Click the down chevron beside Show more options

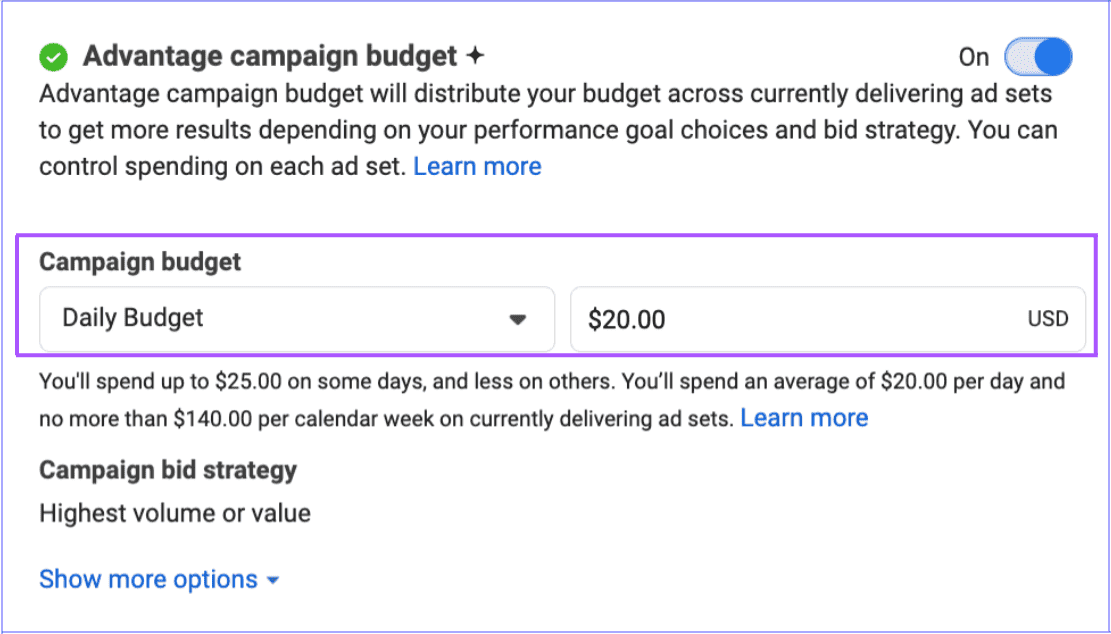pyautogui.click(x=273, y=579)
